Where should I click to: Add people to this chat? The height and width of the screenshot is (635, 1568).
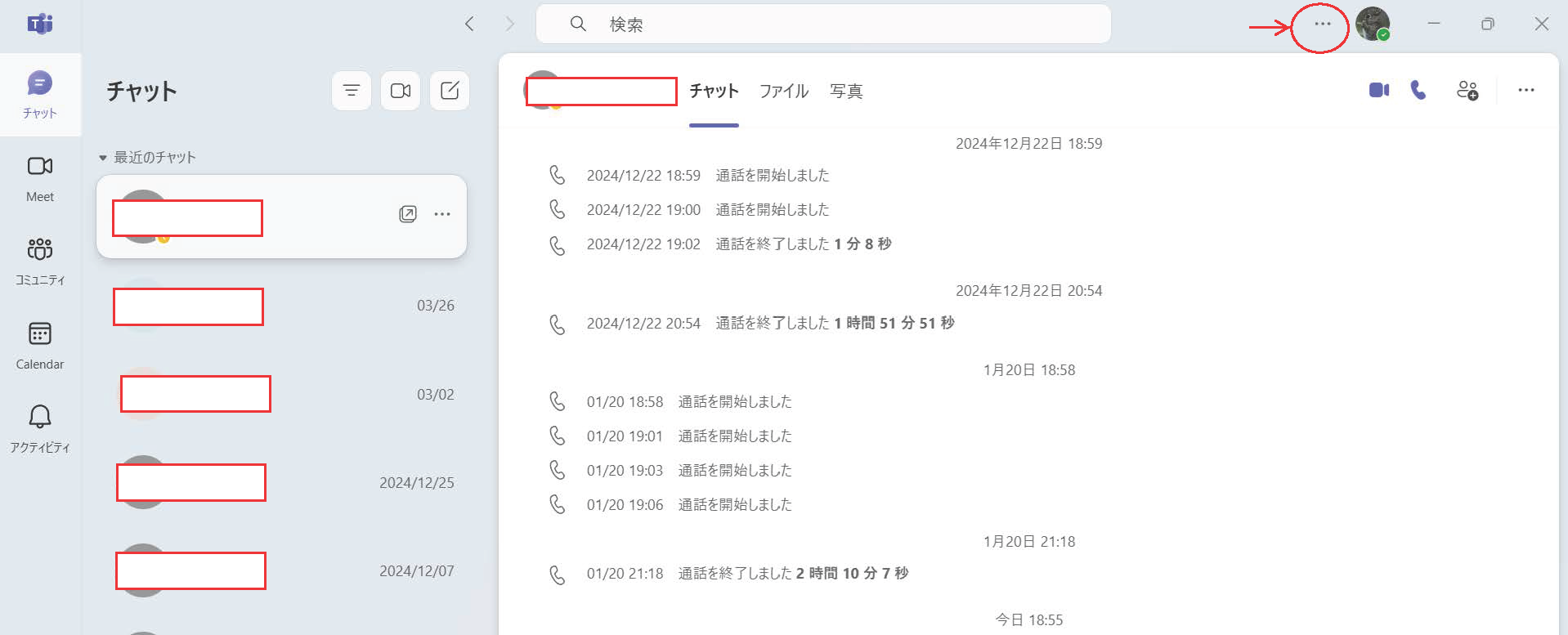(1467, 90)
